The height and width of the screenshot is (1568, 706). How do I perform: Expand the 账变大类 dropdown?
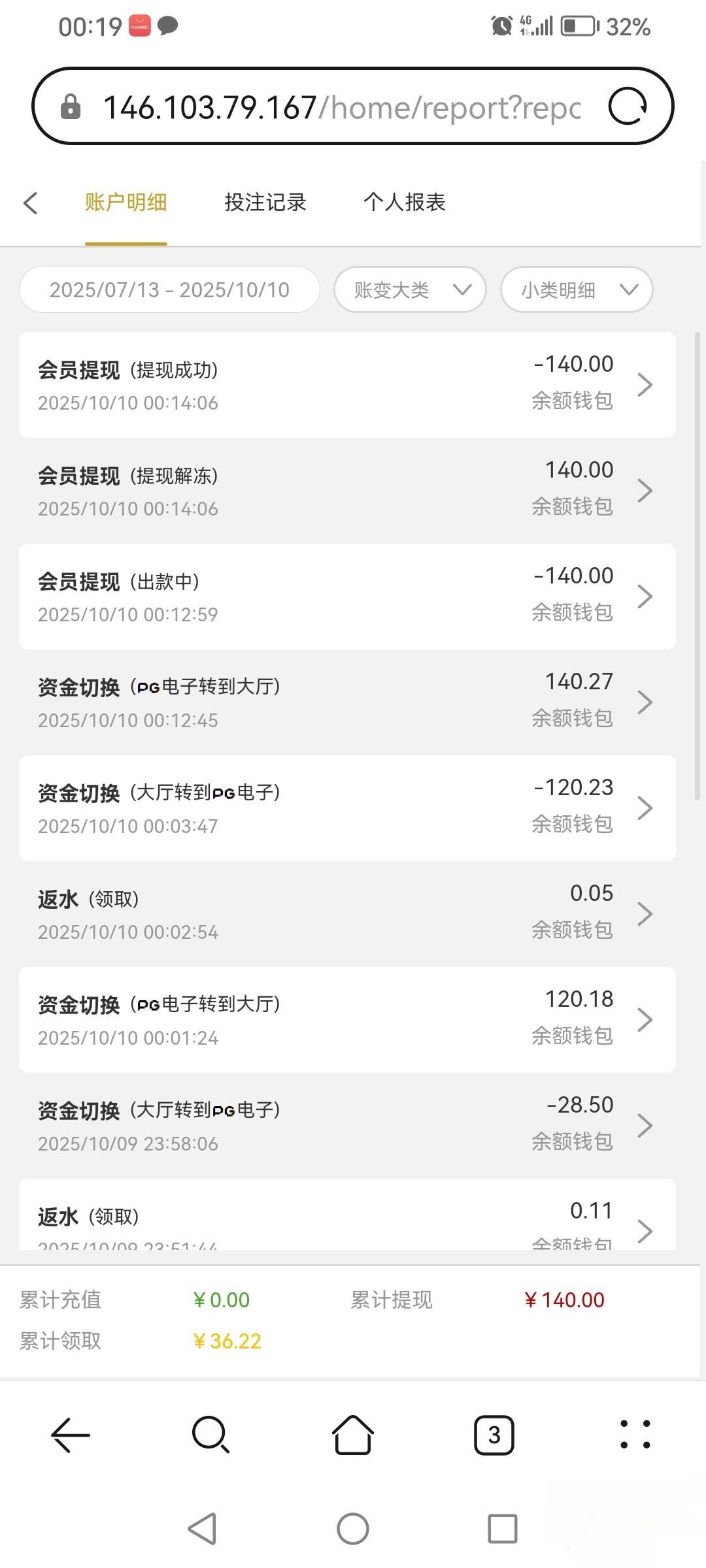point(410,290)
